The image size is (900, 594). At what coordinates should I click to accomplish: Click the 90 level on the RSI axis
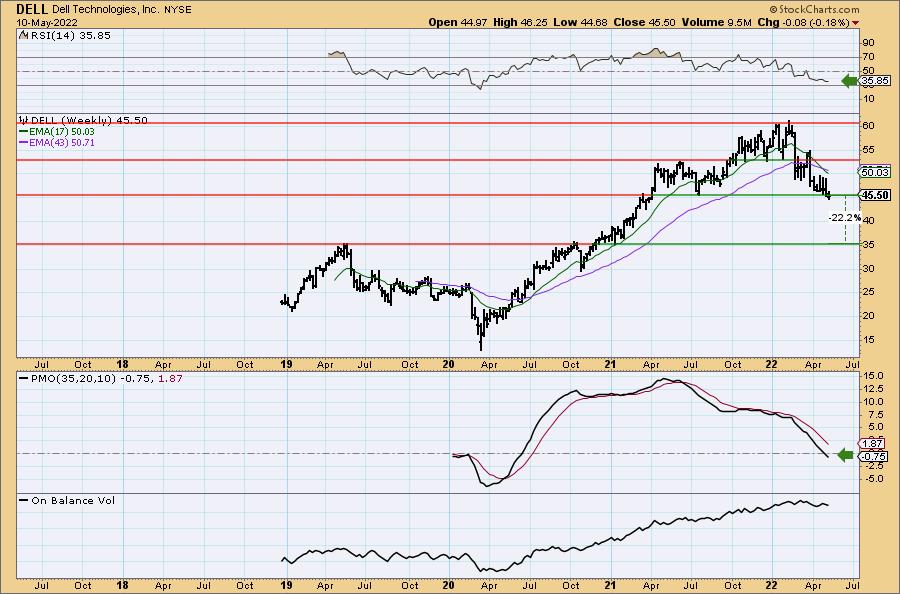click(868, 43)
